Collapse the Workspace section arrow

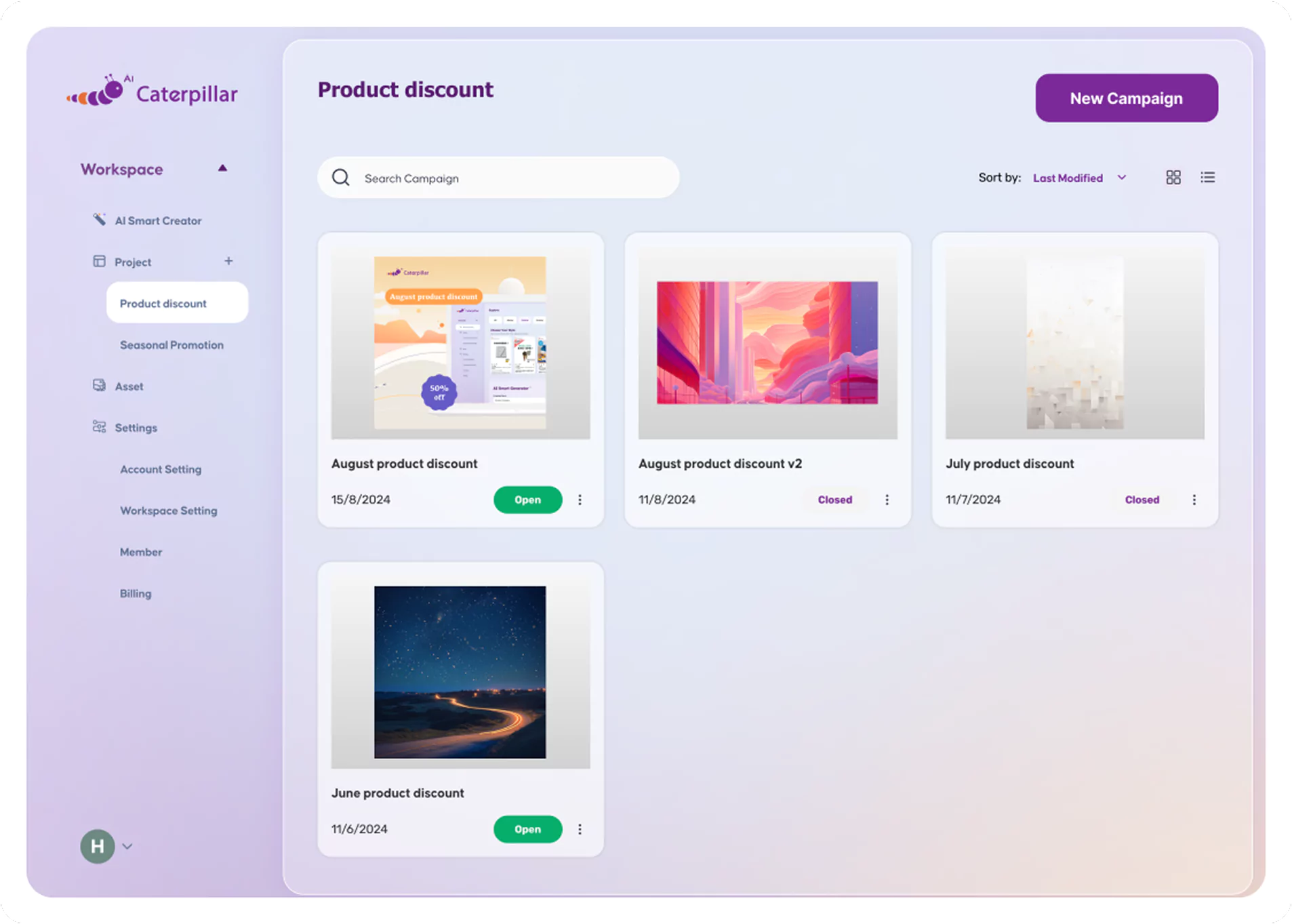point(222,168)
